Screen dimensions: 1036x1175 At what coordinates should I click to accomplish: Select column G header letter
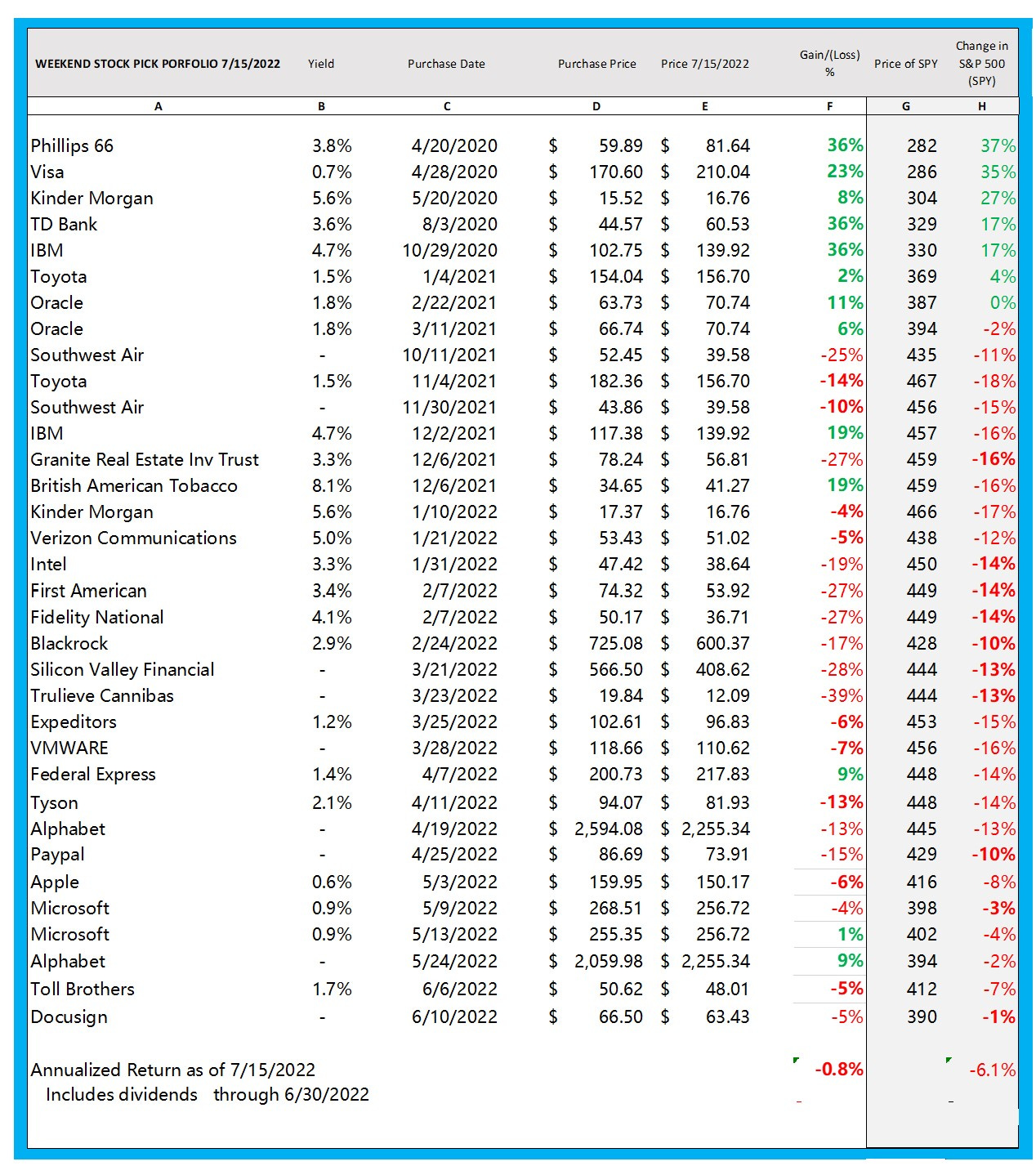906,106
